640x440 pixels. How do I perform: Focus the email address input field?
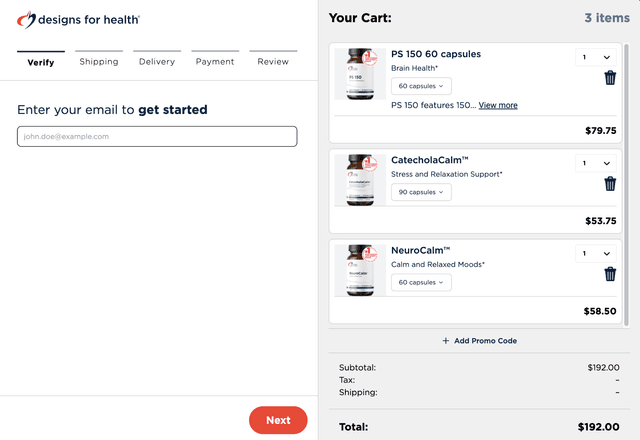pos(157,136)
